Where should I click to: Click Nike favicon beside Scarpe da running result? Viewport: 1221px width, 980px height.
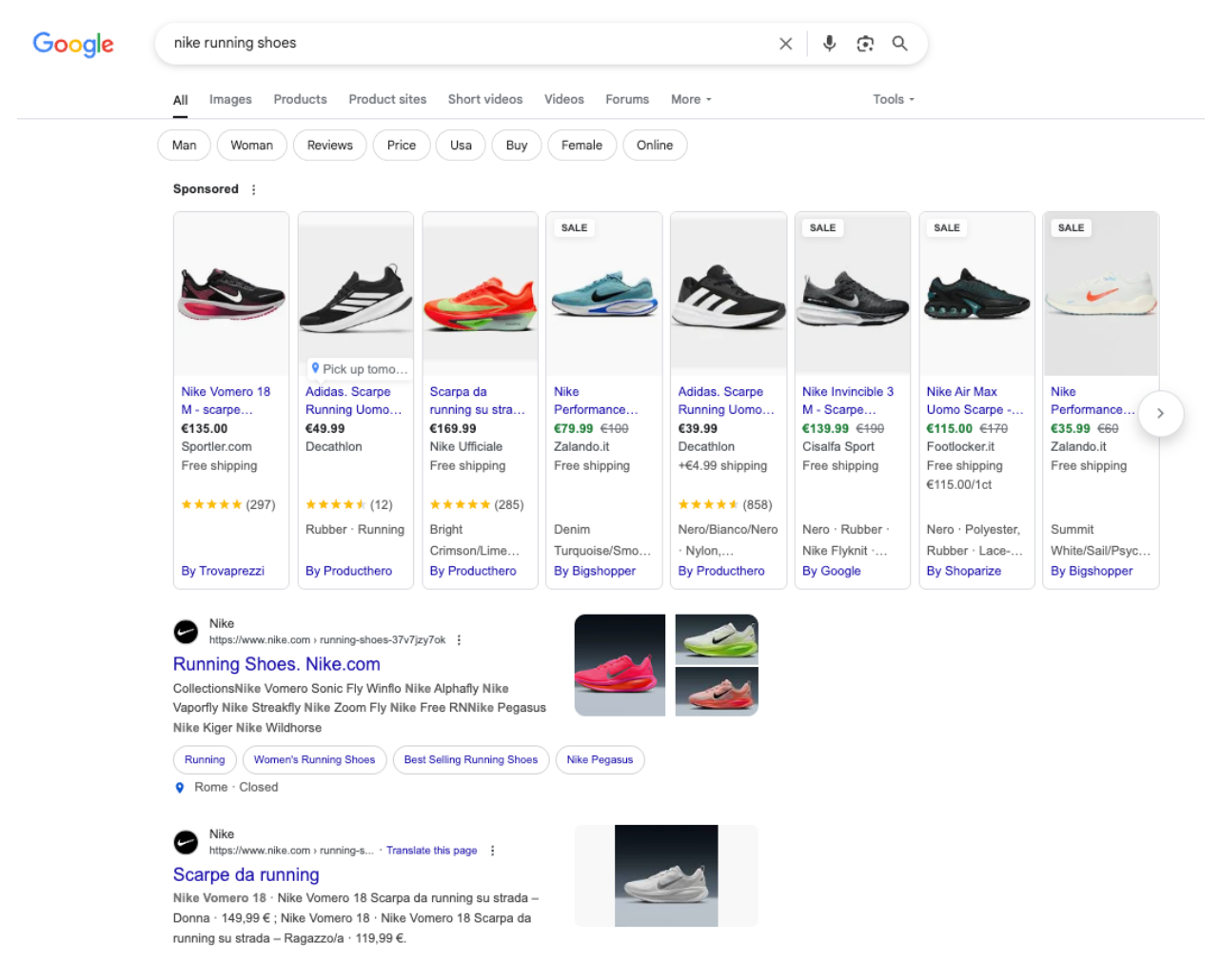click(x=186, y=842)
